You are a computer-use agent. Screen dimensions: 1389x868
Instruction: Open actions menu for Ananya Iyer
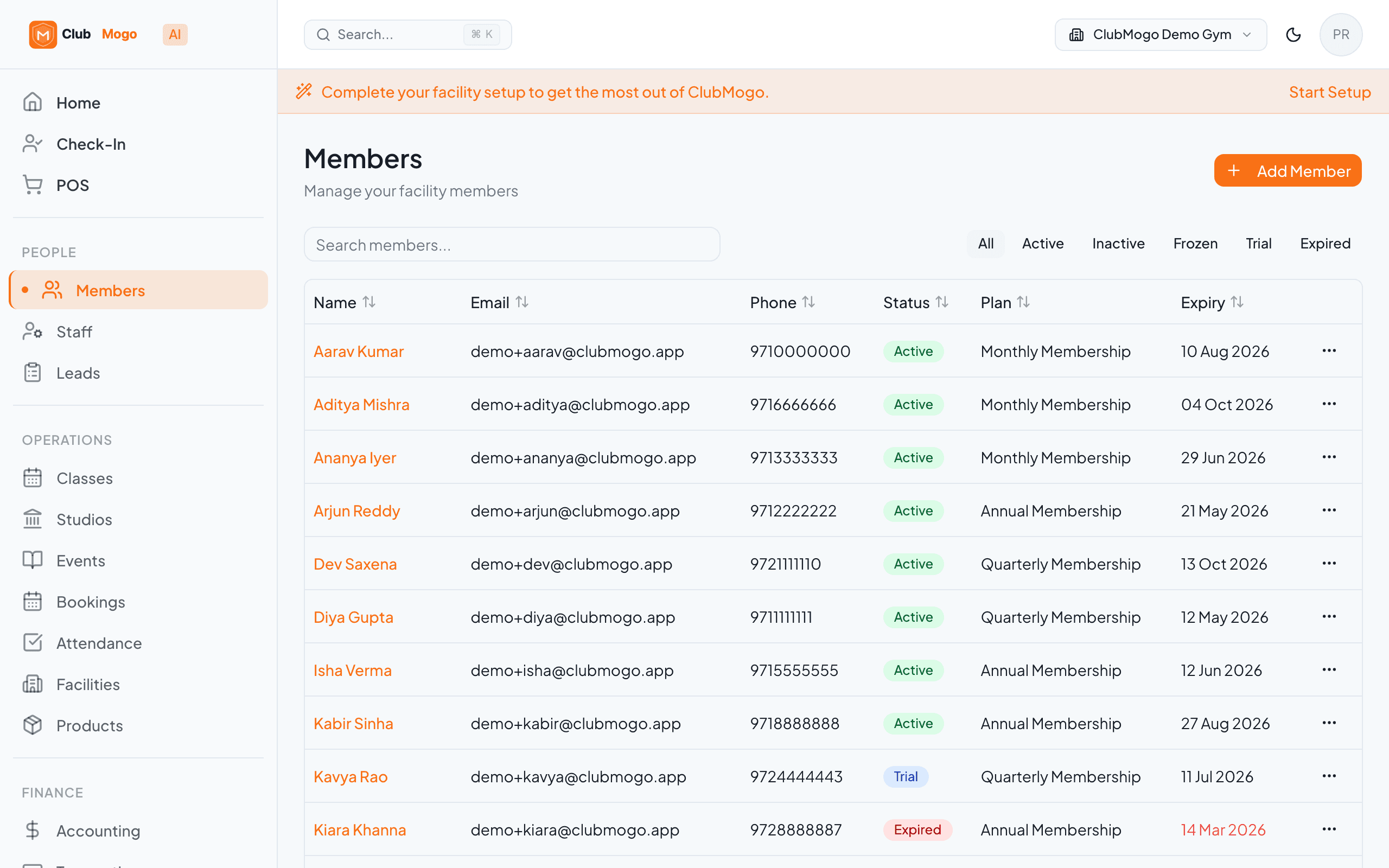1329,457
